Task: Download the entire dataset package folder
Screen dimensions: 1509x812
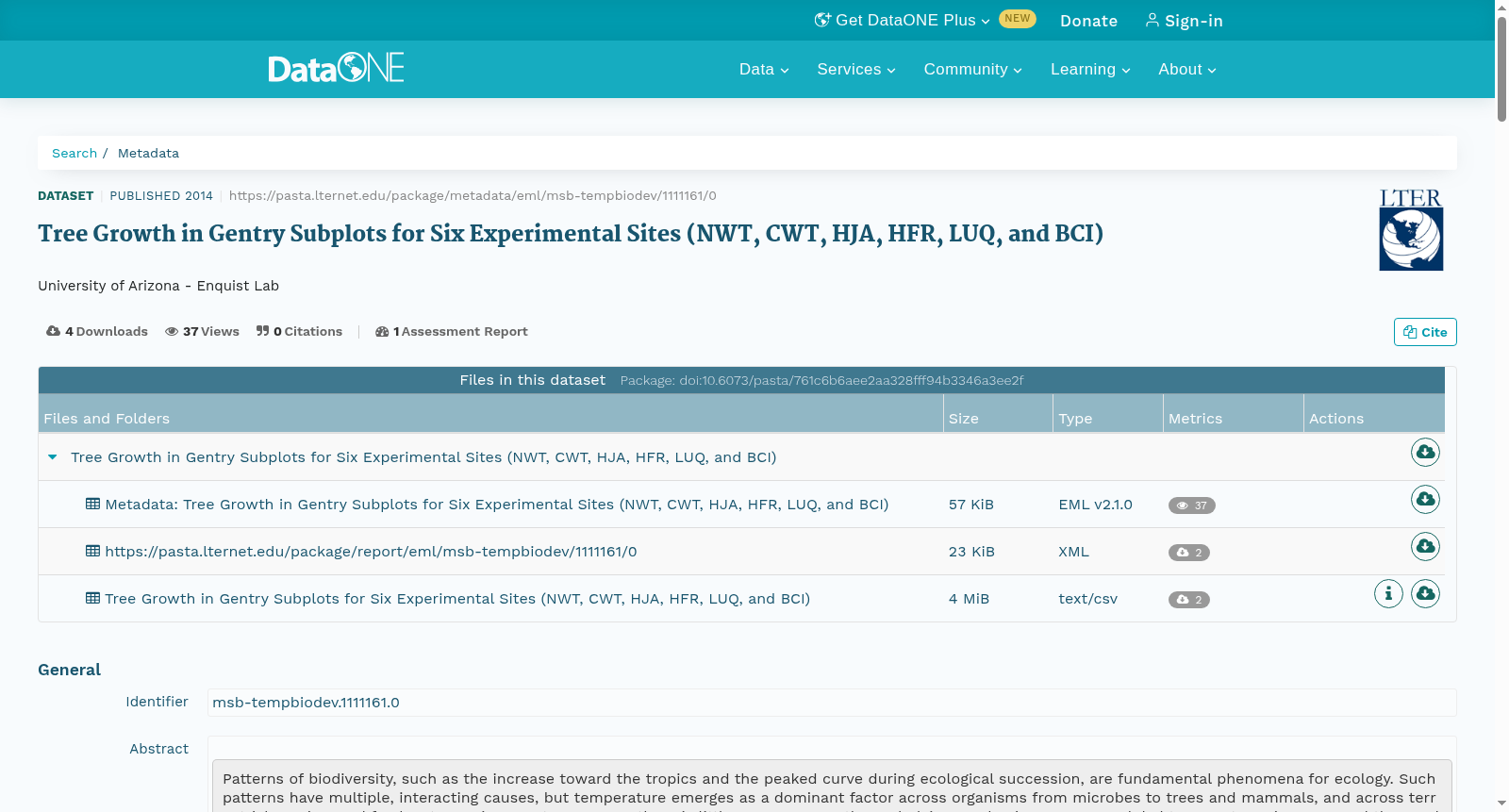Action: click(1425, 453)
